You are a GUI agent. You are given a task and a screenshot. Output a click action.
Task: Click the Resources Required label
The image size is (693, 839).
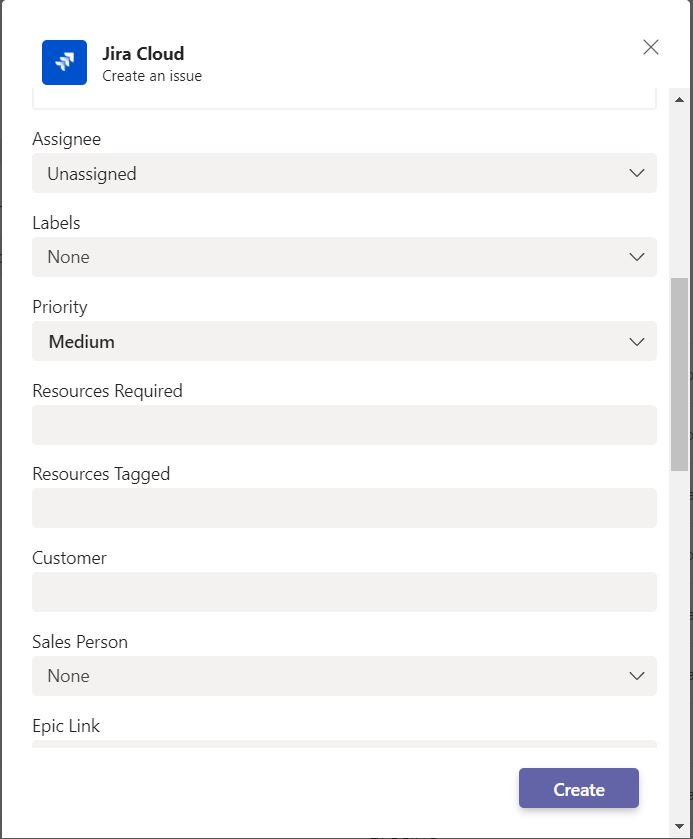coord(107,391)
